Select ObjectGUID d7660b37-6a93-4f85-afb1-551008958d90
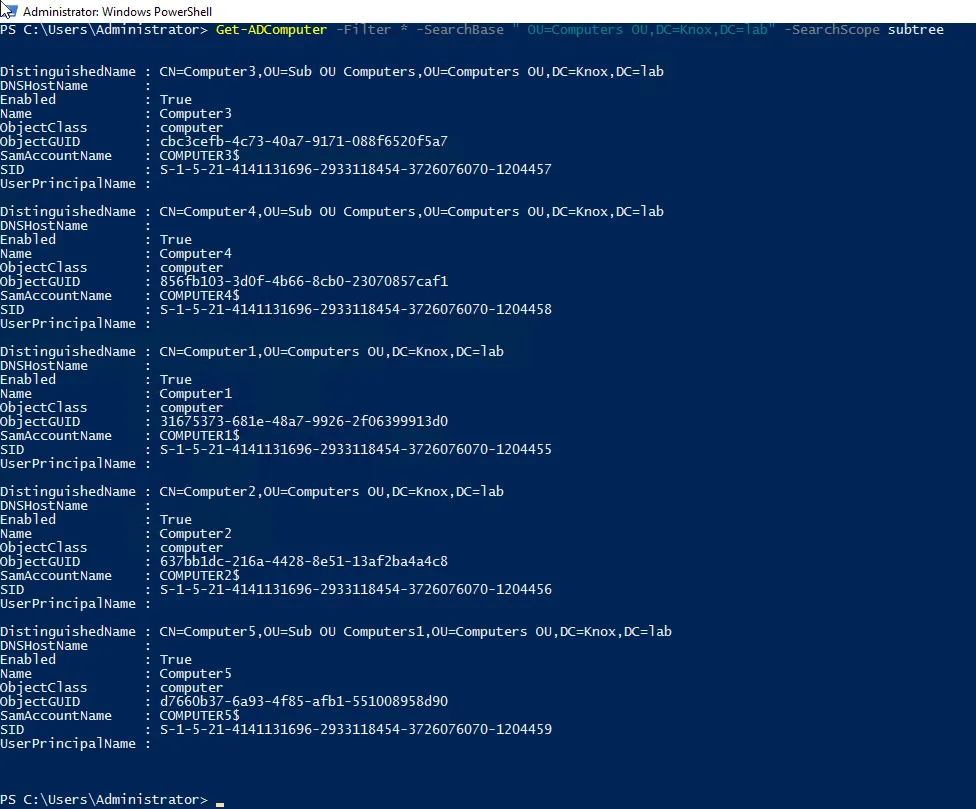Viewport: 976px width, 809px height. point(304,701)
